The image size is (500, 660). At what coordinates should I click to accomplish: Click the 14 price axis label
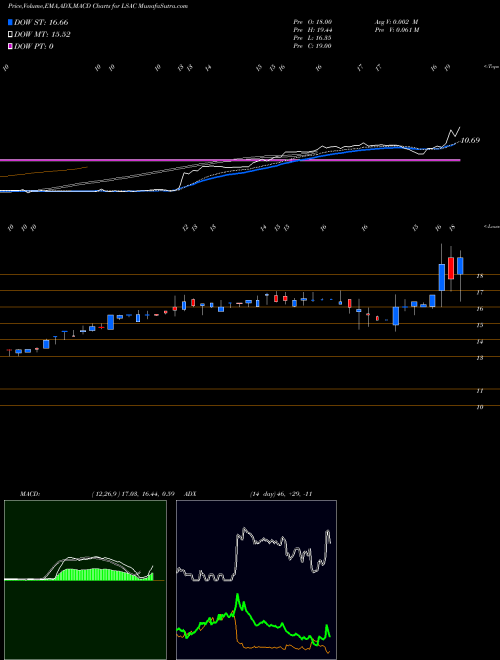click(479, 342)
